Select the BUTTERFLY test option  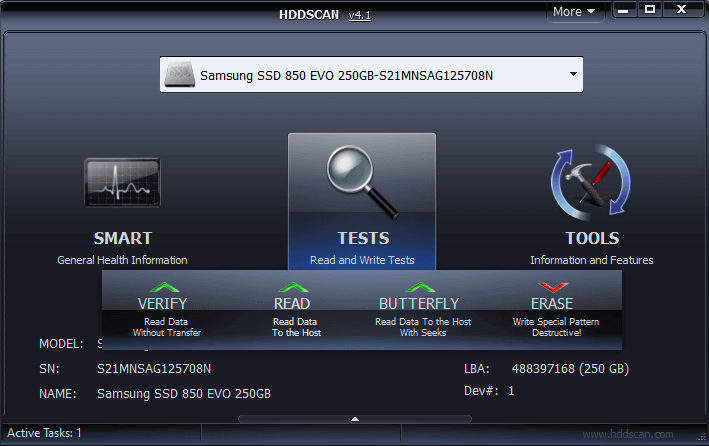pos(419,304)
